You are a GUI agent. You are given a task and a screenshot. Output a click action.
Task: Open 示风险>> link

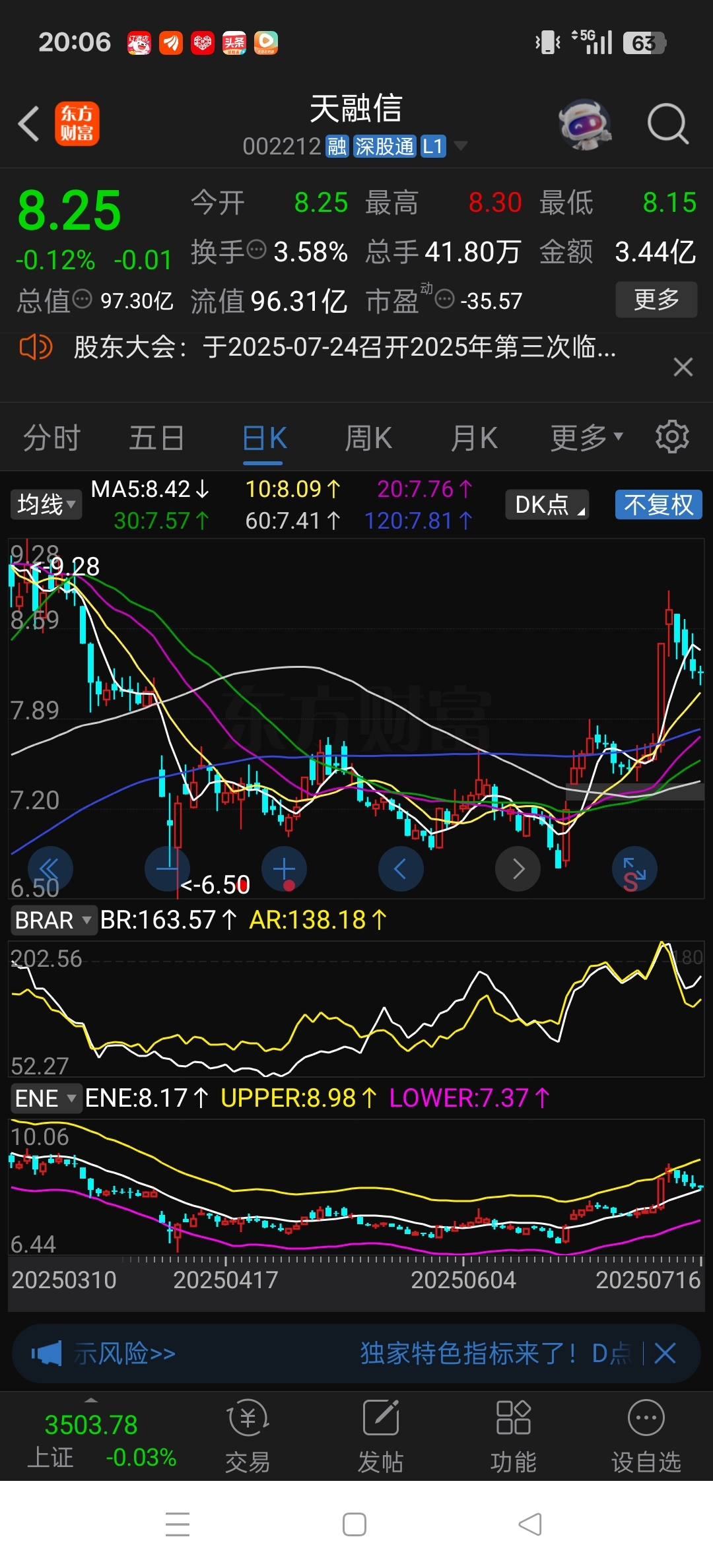click(124, 1354)
